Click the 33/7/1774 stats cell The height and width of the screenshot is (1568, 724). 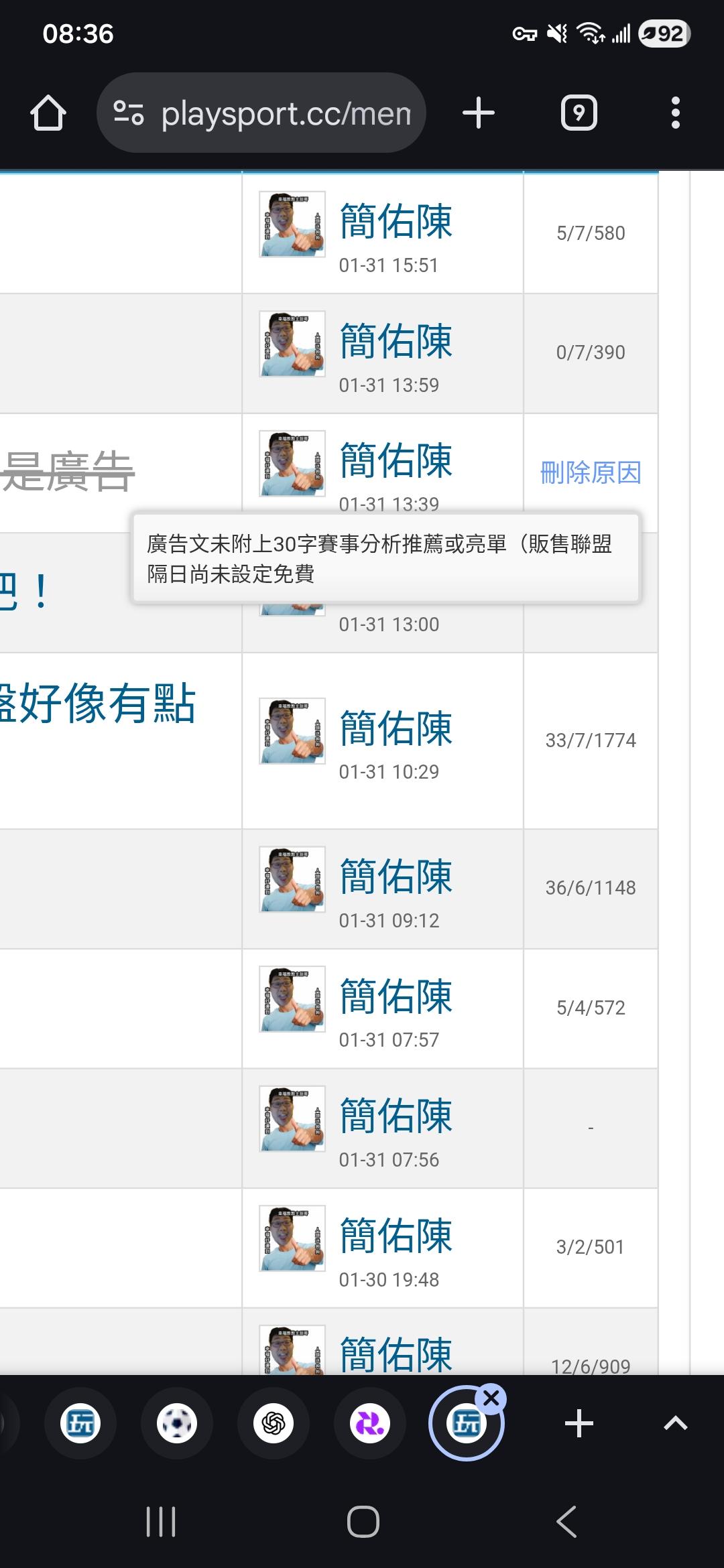point(591,740)
